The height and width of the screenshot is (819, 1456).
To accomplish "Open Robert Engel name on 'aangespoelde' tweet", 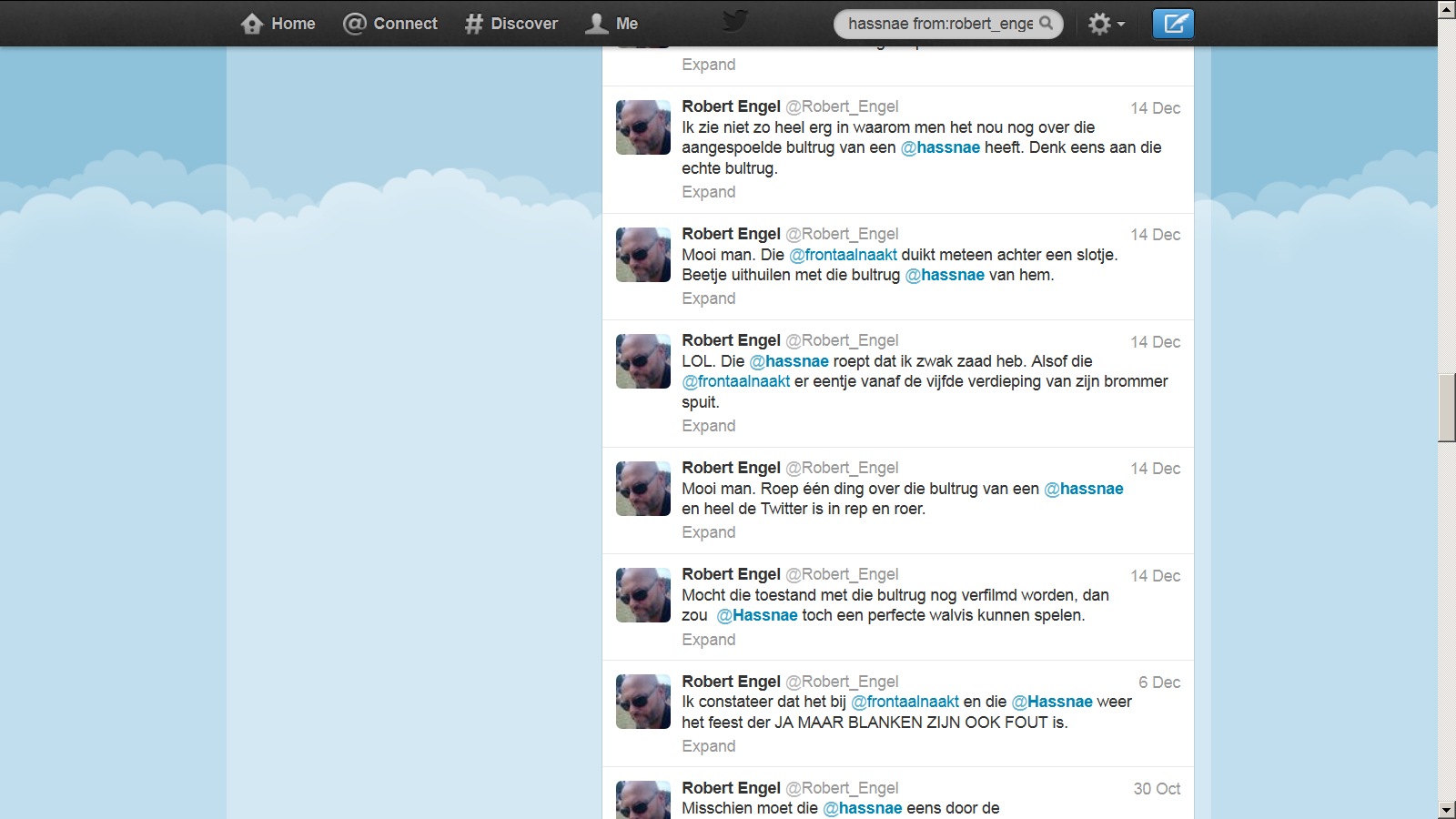I will click(x=732, y=106).
